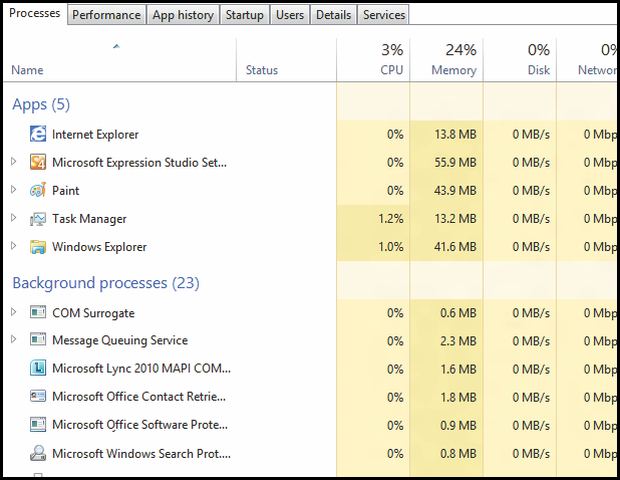
Task: Select the Message Queuing Service name
Action: click(120, 340)
